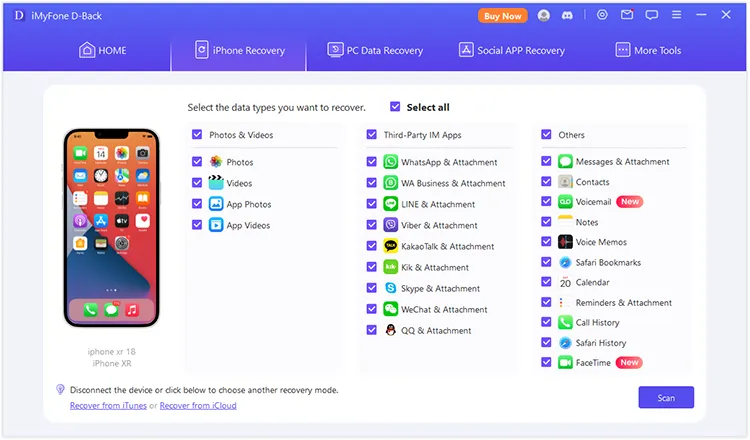750x440 pixels.
Task: Click the Photos flower icon
Action: 216,162
